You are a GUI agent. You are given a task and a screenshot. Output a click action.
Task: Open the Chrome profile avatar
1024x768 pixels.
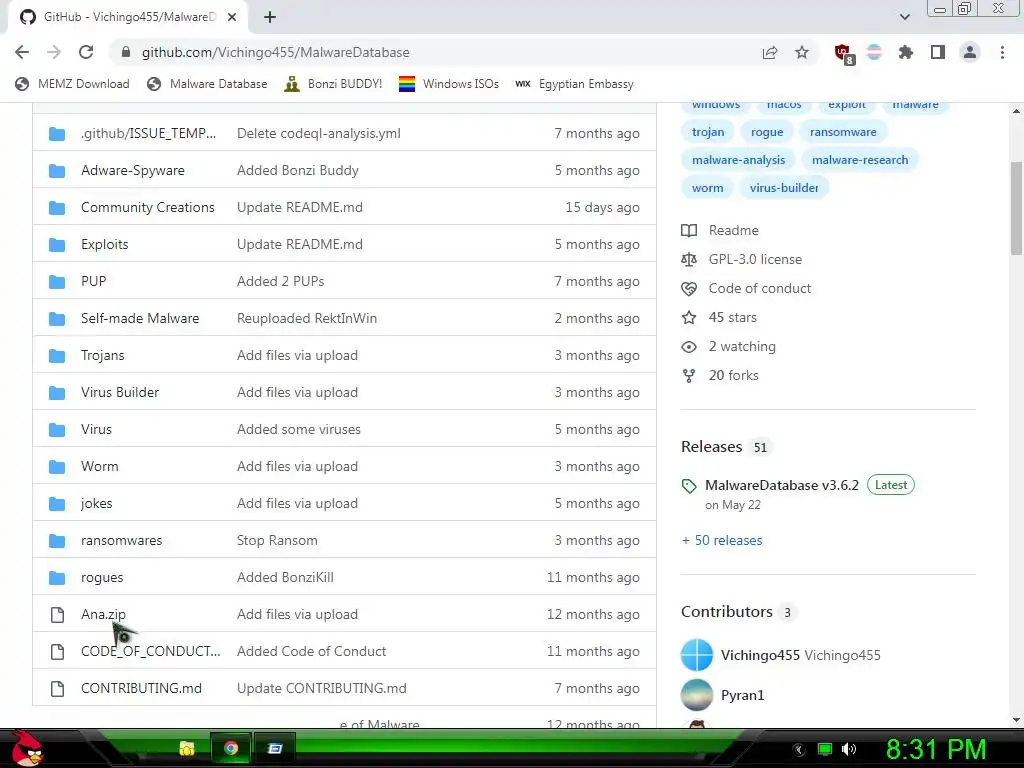[x=970, y=52]
